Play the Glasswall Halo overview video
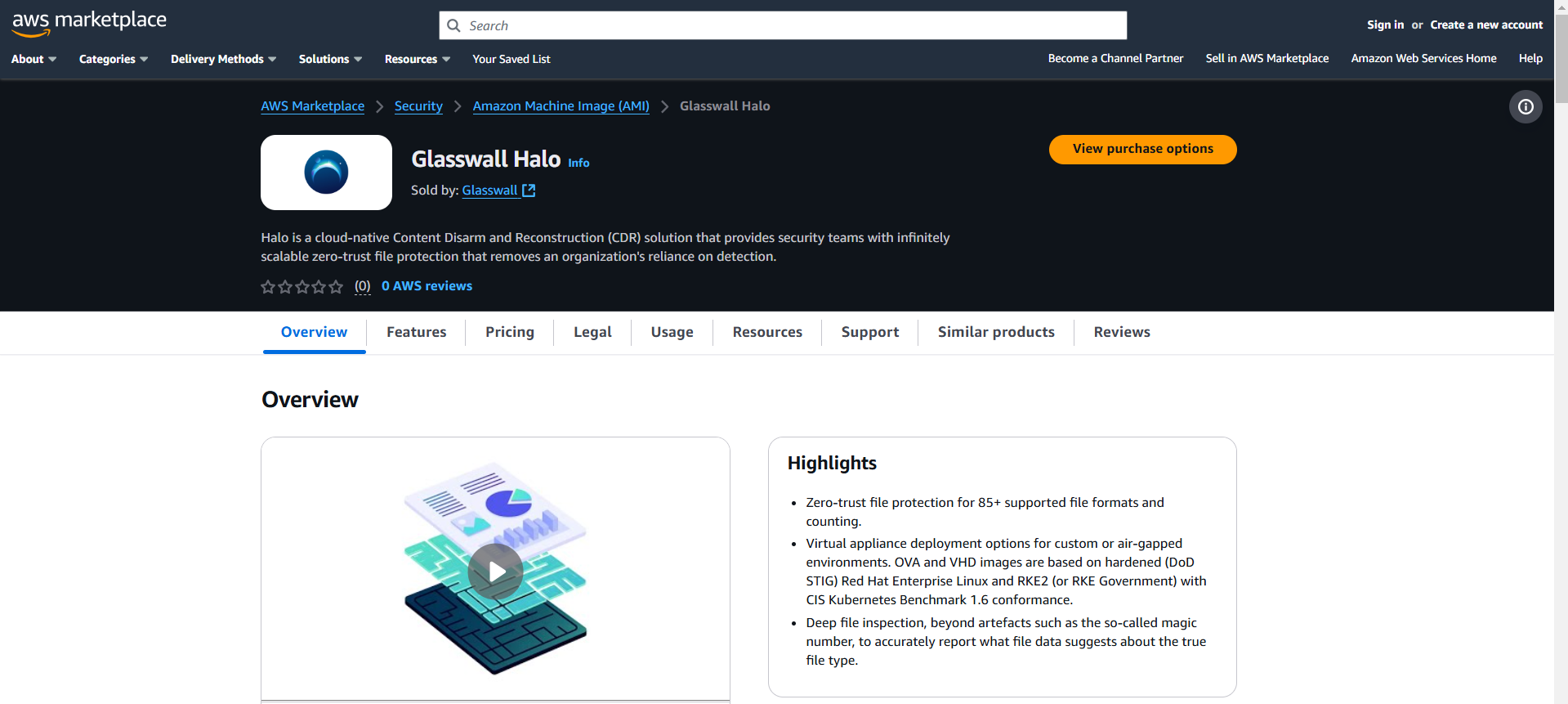Viewport: 1568px width, 704px height. [495, 572]
